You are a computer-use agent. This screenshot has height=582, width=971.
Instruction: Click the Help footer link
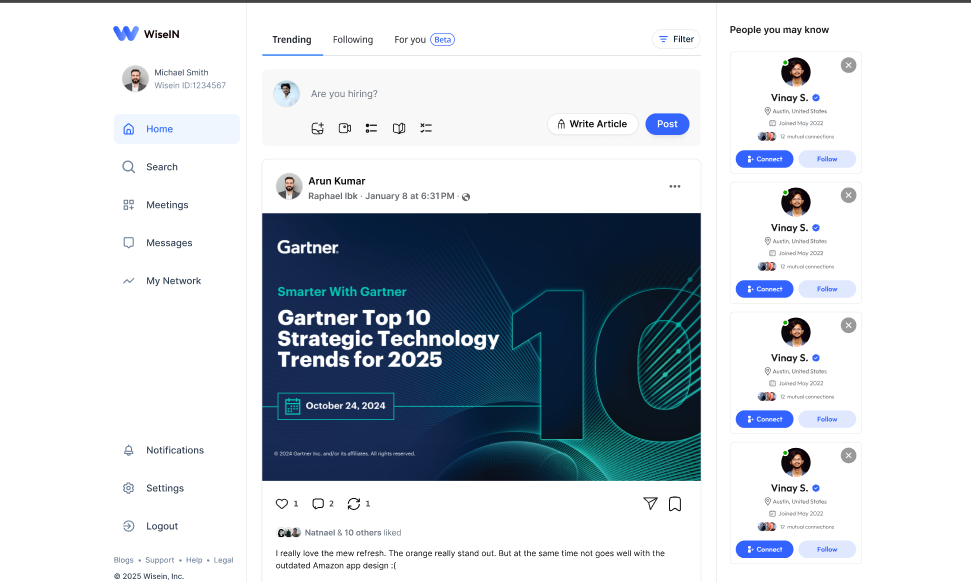(194, 560)
